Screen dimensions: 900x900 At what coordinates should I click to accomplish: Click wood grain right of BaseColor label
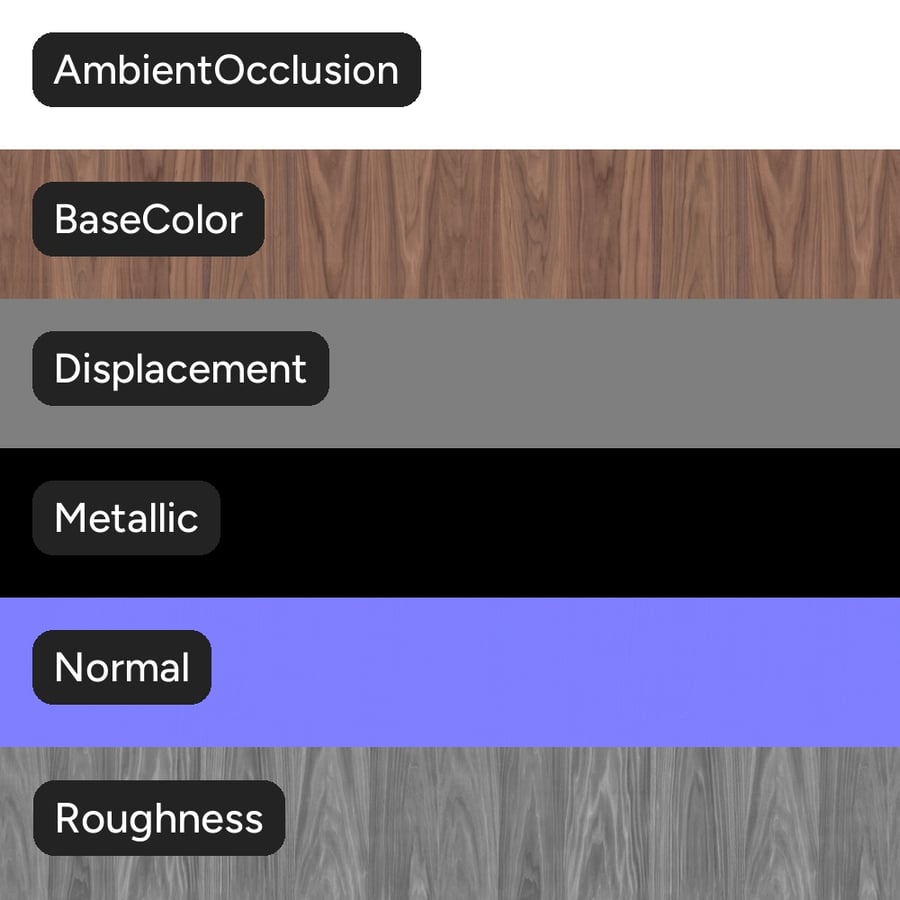(x=582, y=224)
